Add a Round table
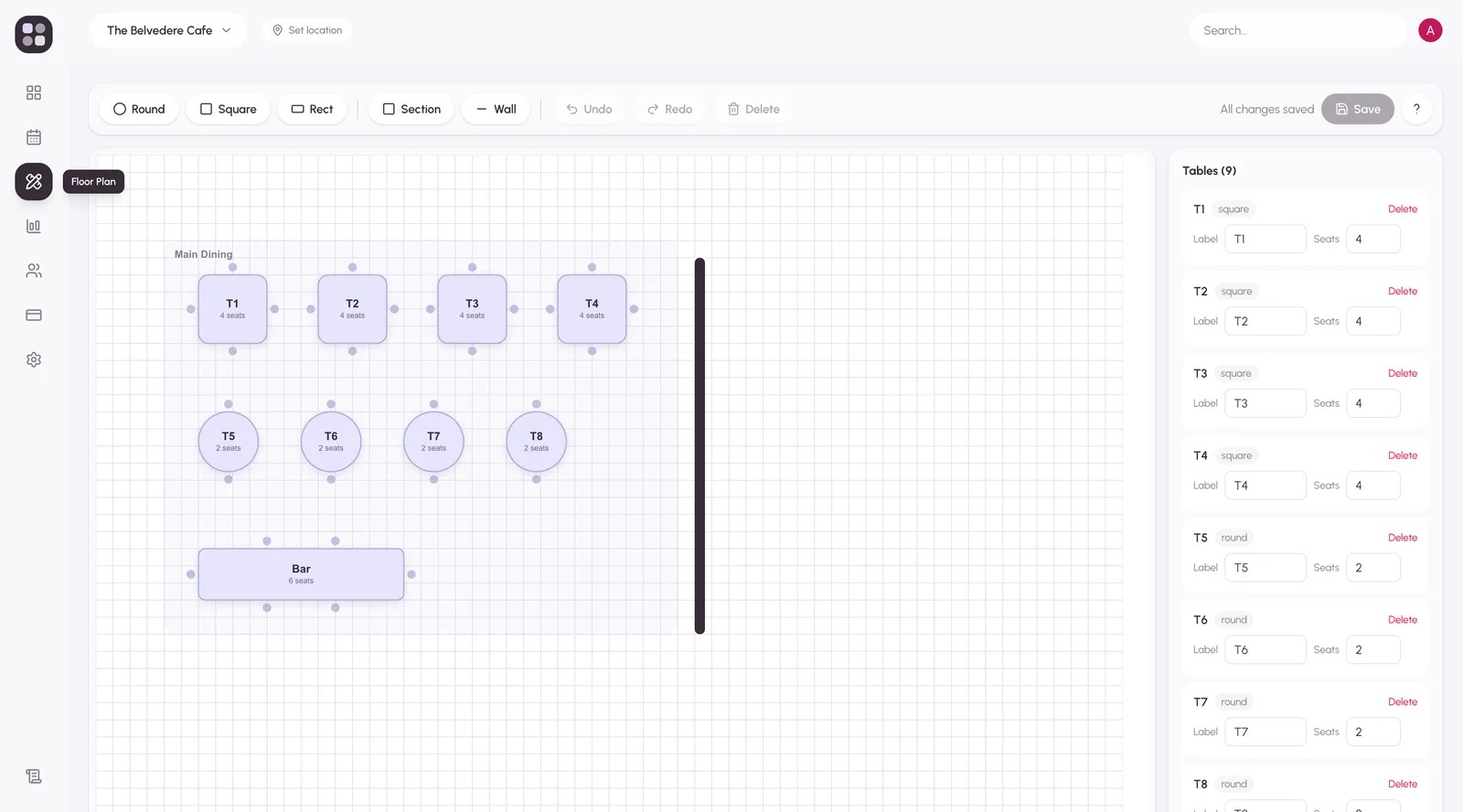Viewport: 1463px width, 812px height. (139, 109)
